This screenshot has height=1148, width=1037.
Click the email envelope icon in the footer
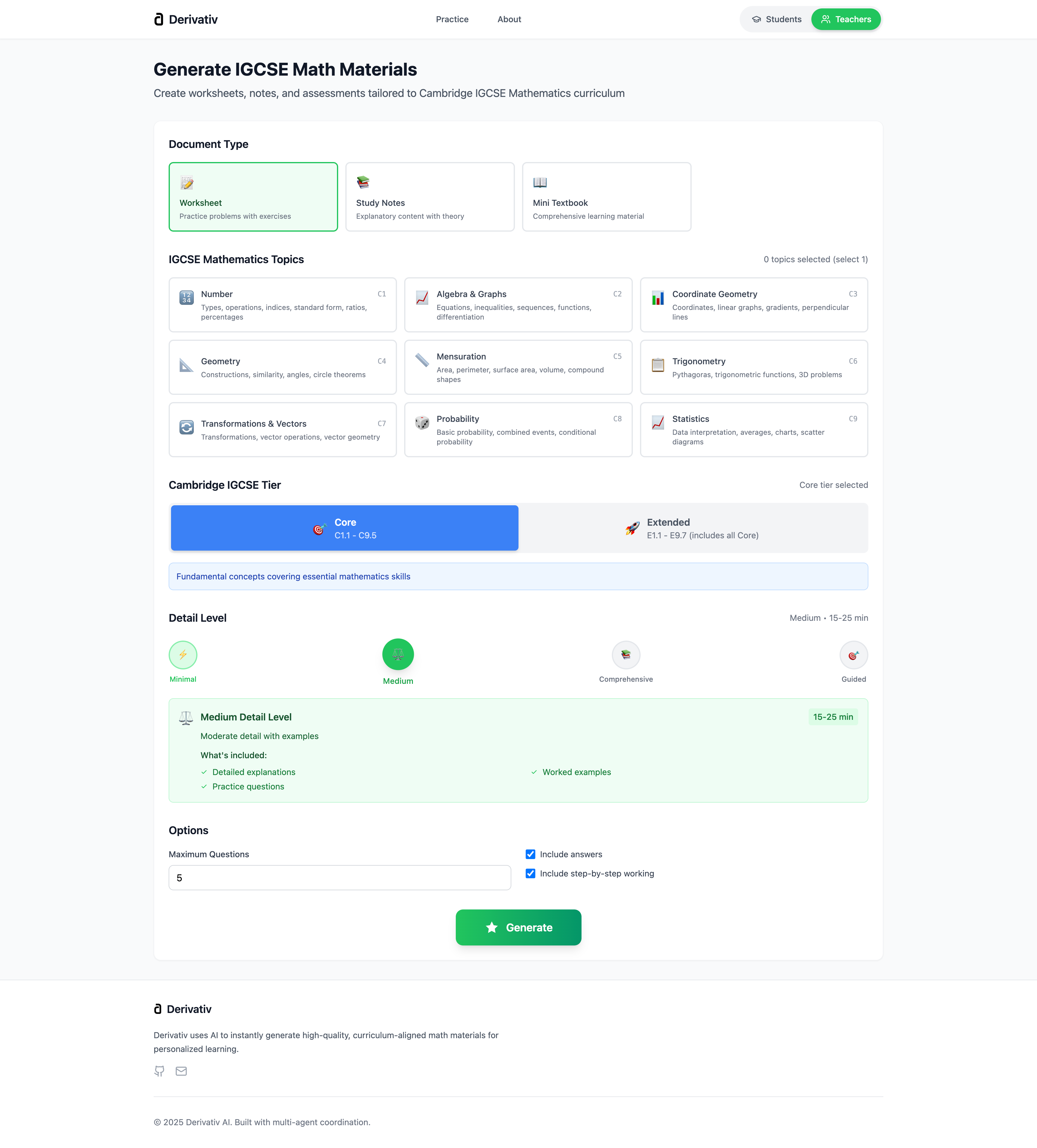click(181, 1071)
